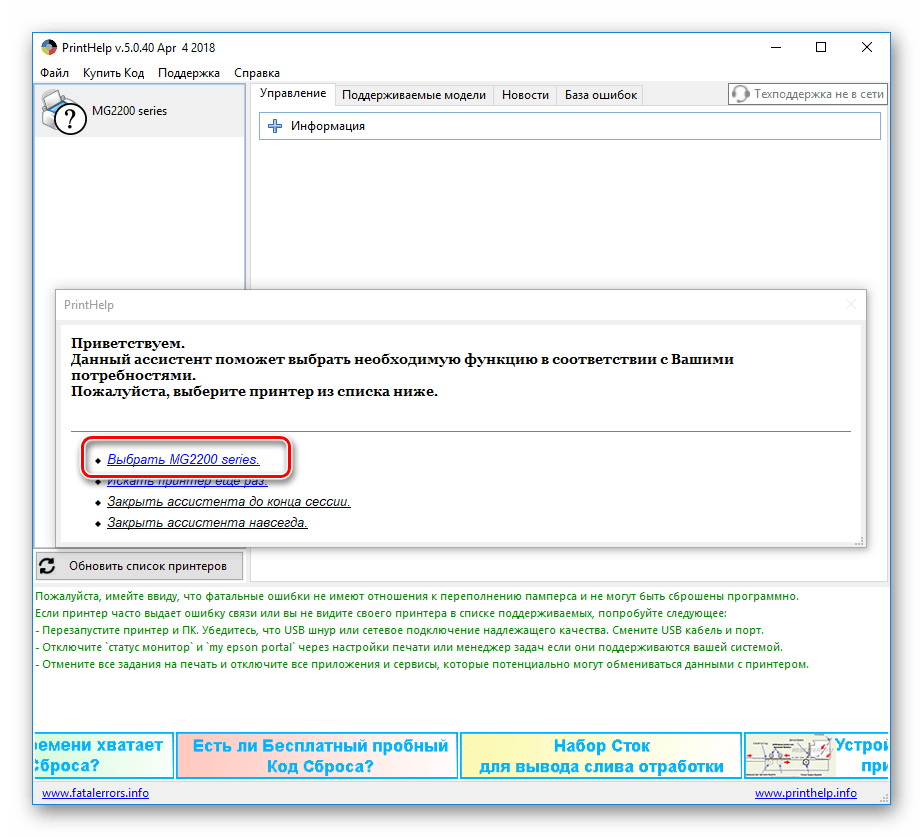Open the www.printhelp.info link
The image size is (923, 837).
pos(805,793)
